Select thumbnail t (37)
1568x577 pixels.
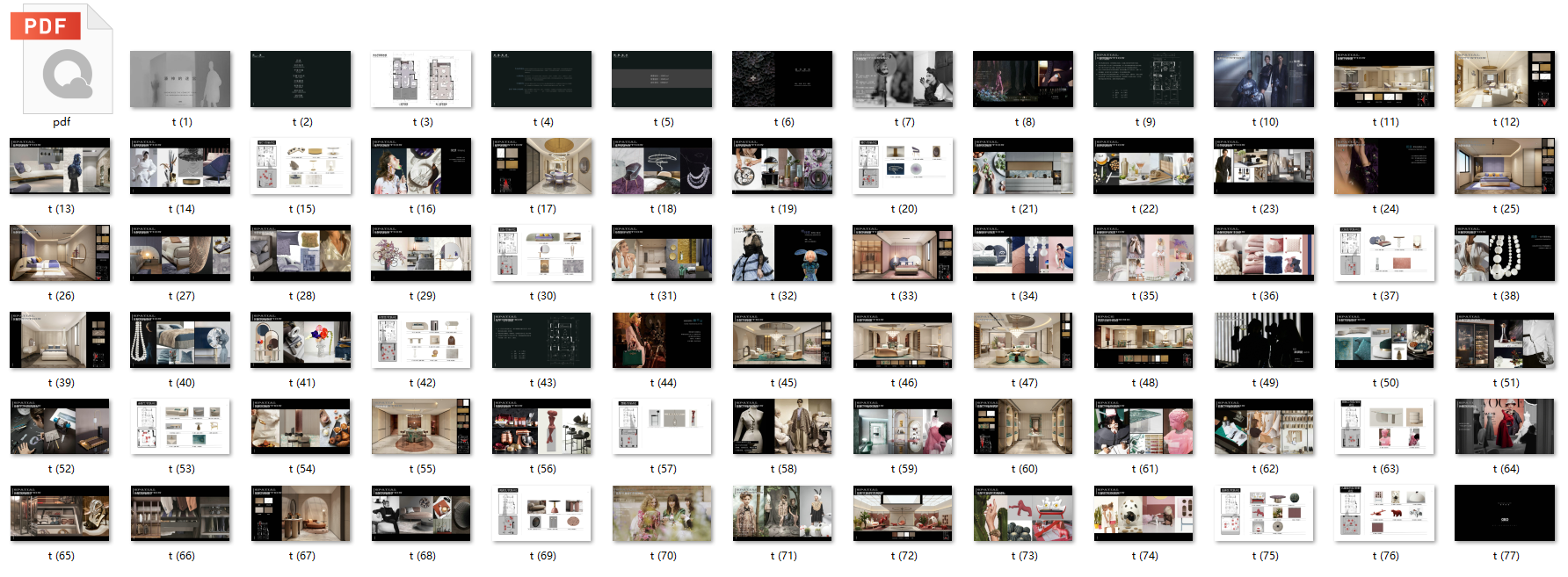1384,253
